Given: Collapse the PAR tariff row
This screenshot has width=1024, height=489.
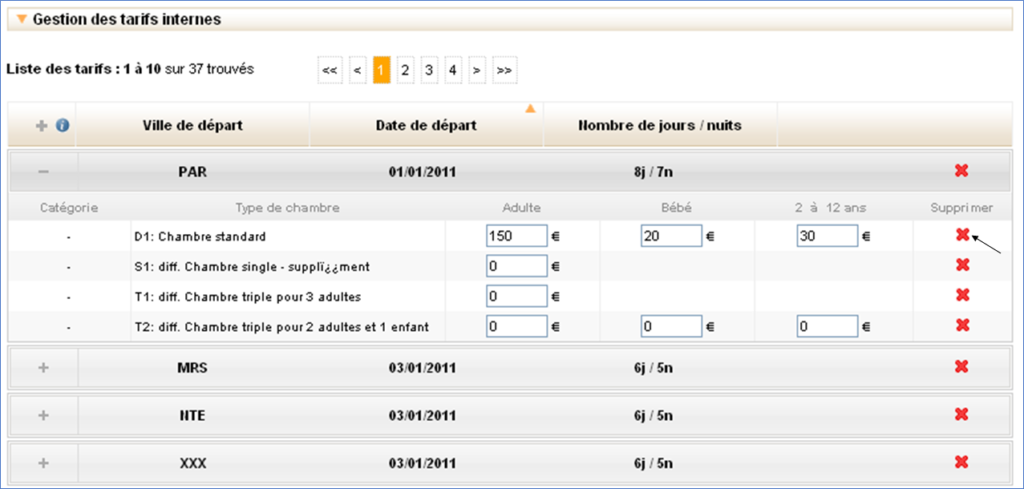Looking at the screenshot, I should (43, 172).
